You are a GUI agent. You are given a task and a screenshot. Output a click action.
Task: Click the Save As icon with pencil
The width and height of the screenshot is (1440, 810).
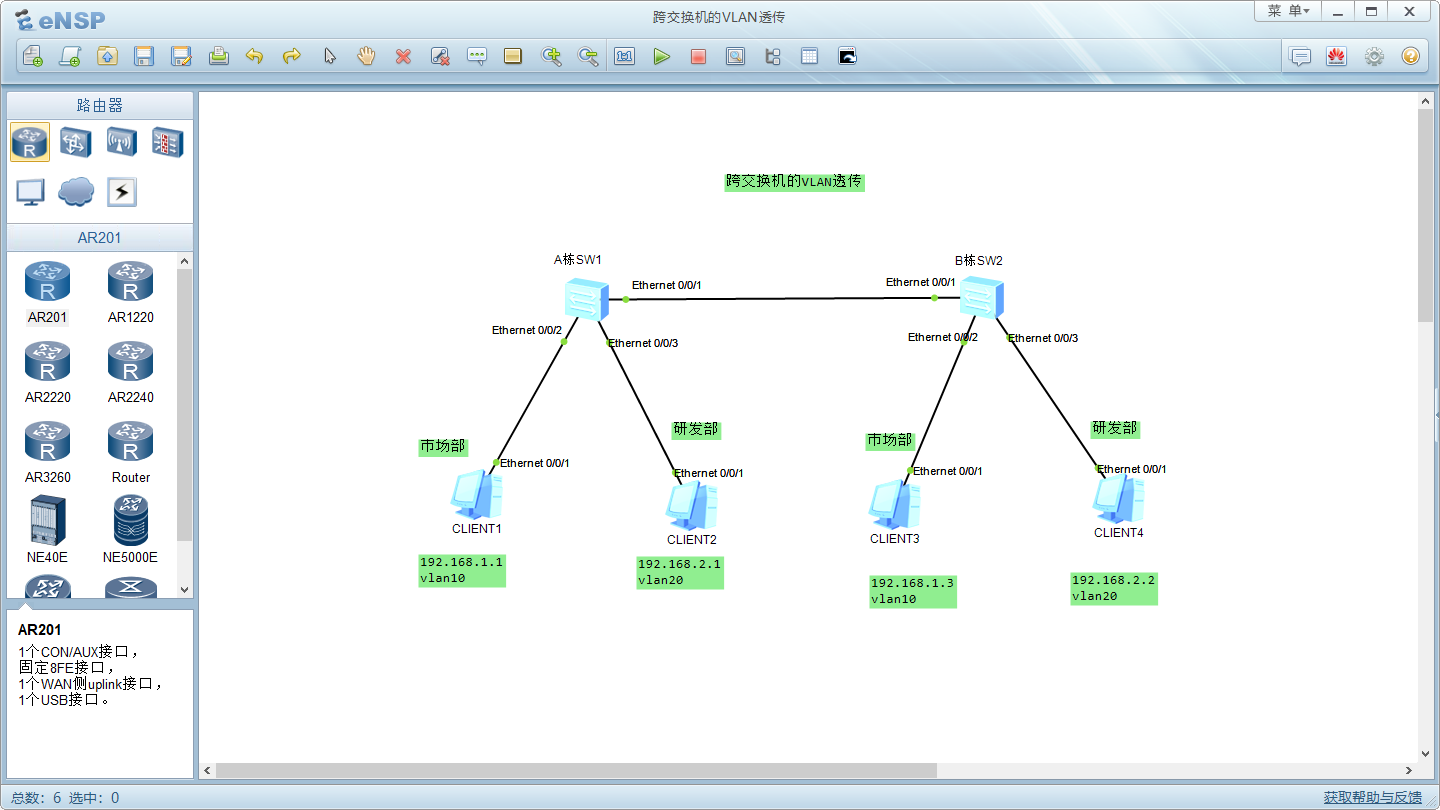181,57
